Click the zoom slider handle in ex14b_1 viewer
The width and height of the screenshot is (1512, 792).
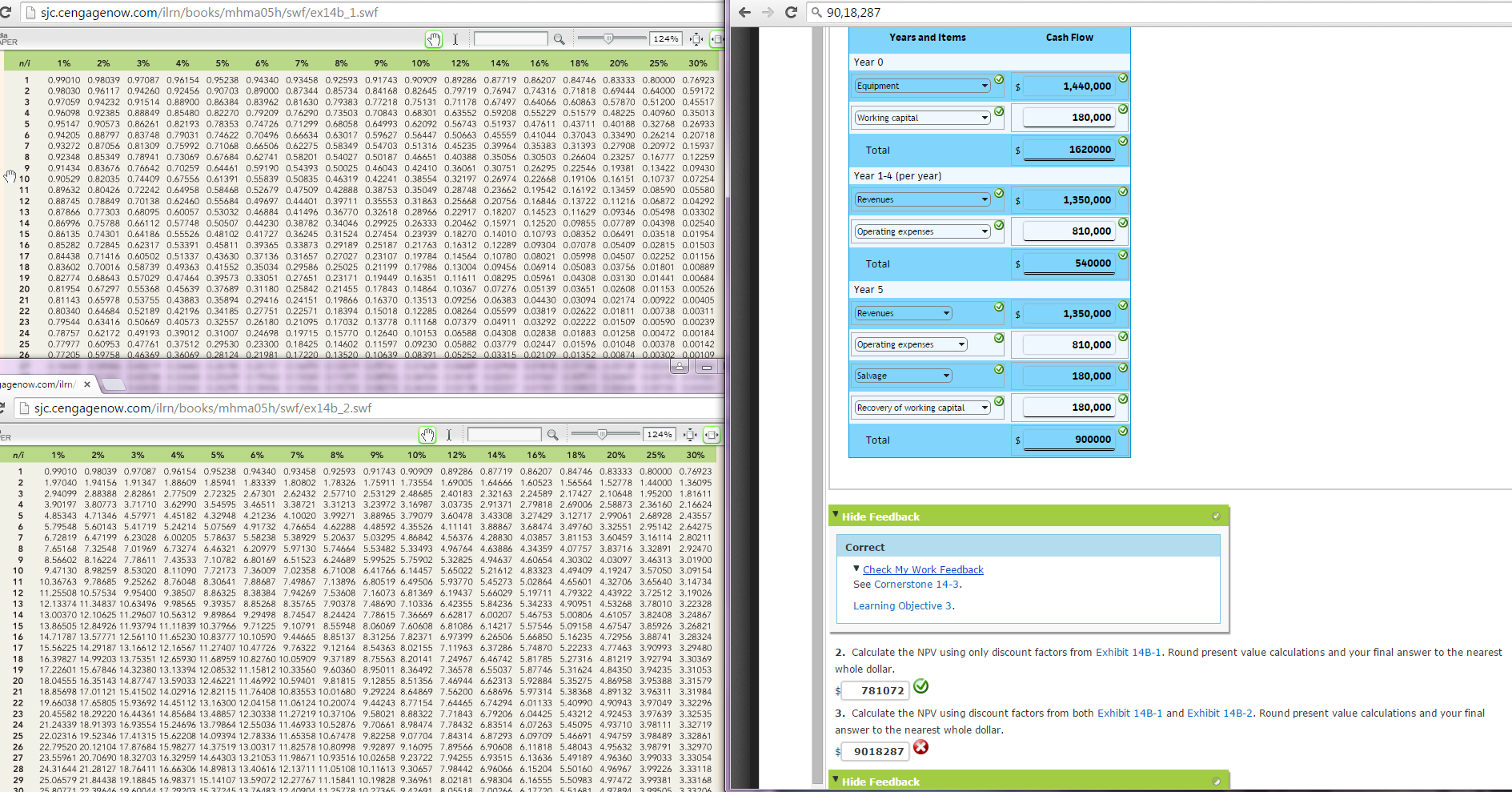coord(608,38)
